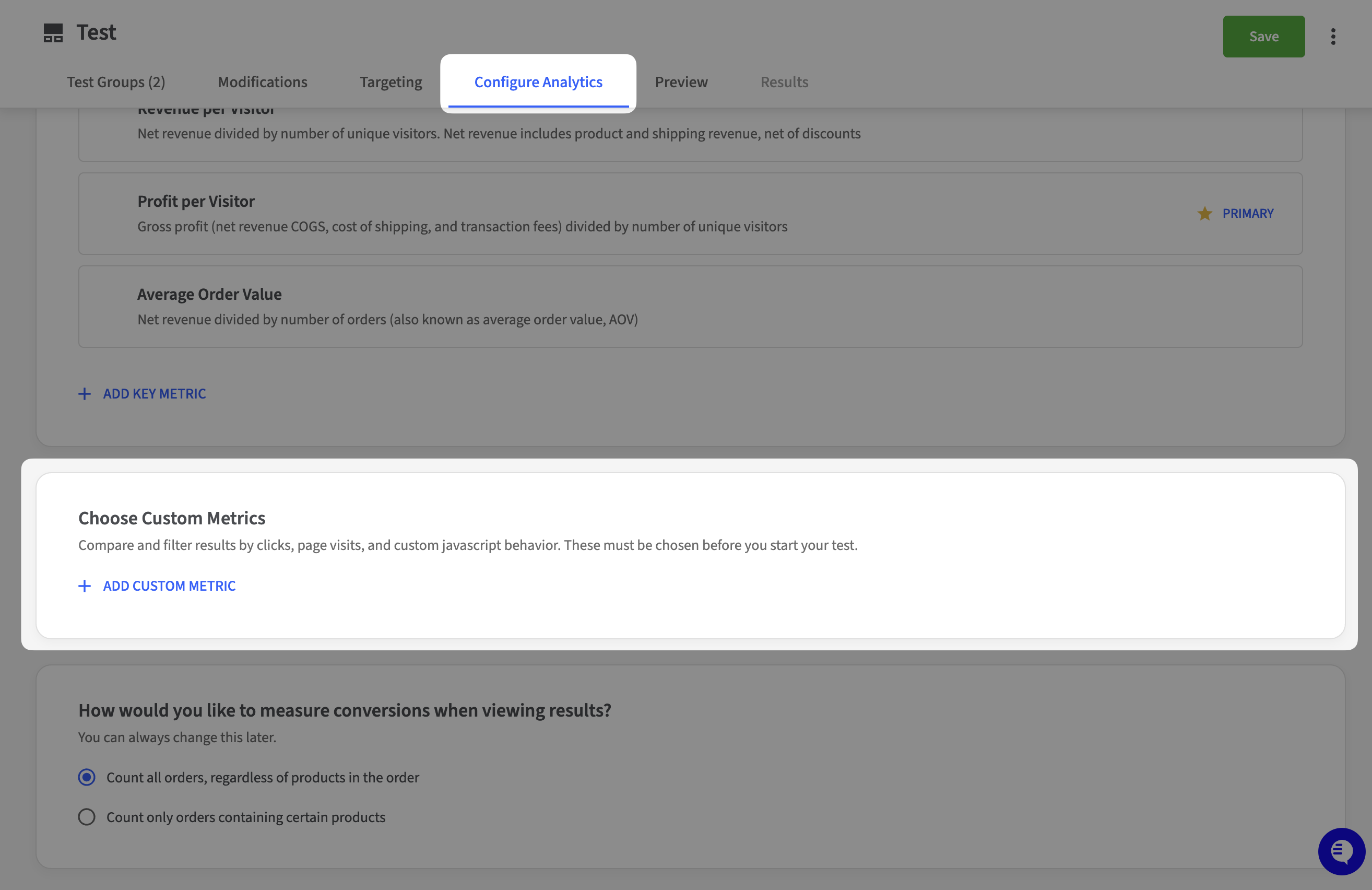
Task: Select Count all orders radio option
Action: [87, 778]
